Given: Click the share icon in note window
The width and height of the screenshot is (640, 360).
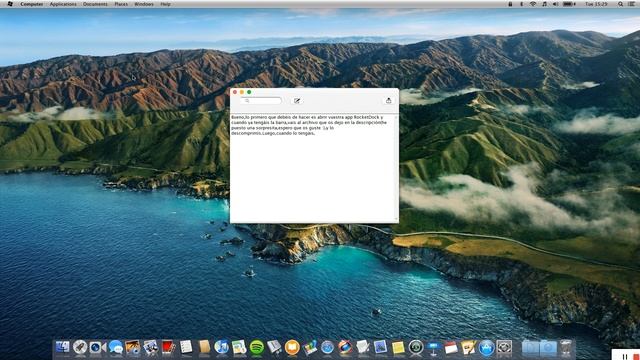Looking at the screenshot, I should click(389, 100).
